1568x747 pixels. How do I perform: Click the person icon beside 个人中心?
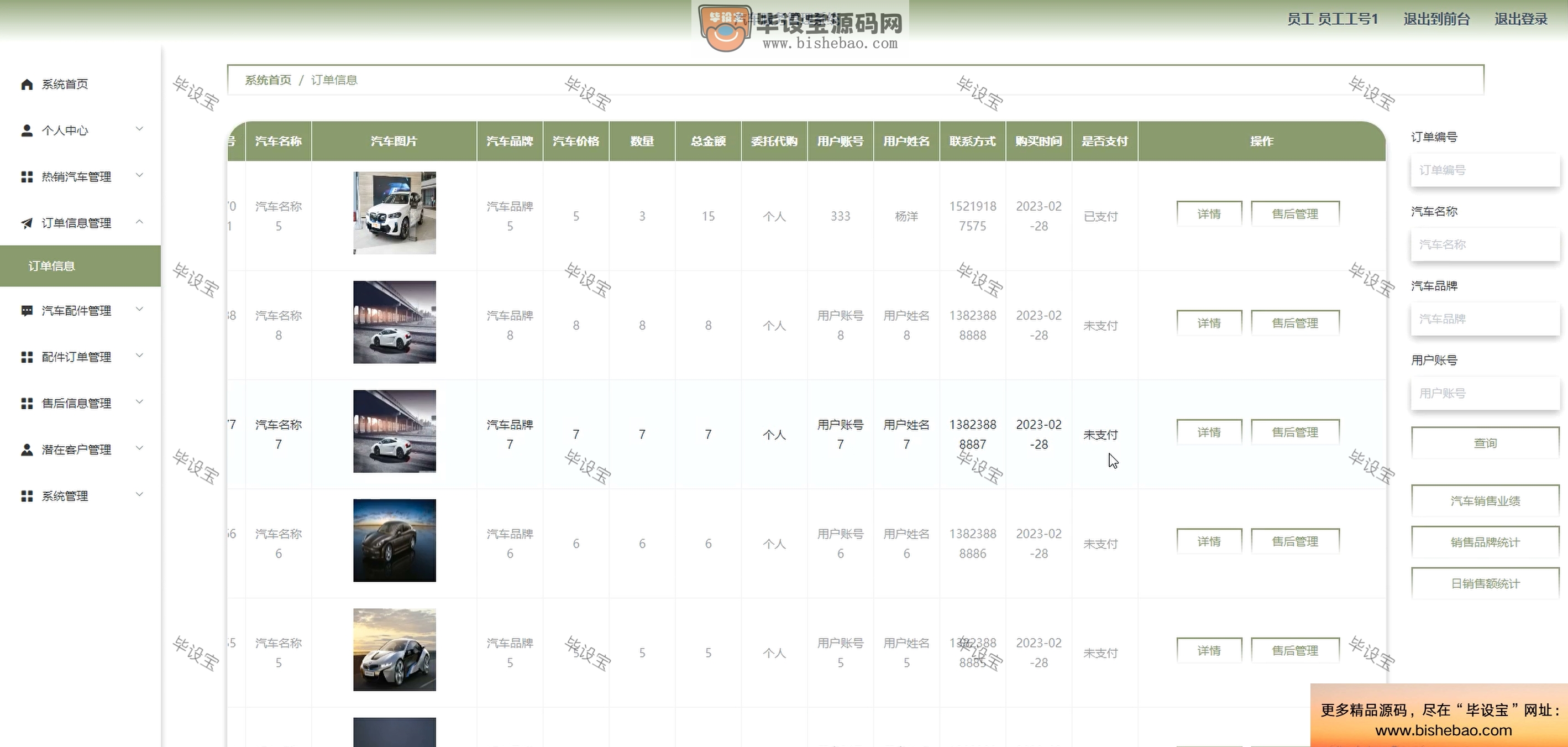pos(27,130)
